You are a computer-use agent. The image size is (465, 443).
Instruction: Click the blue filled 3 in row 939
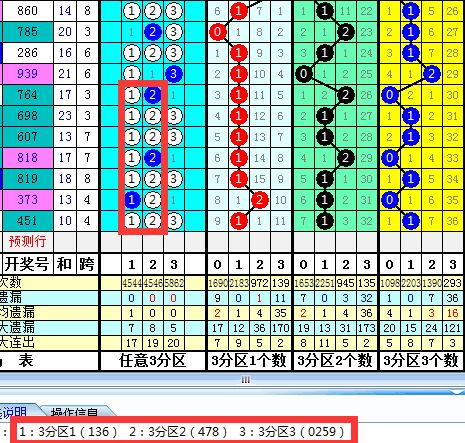tap(173, 74)
